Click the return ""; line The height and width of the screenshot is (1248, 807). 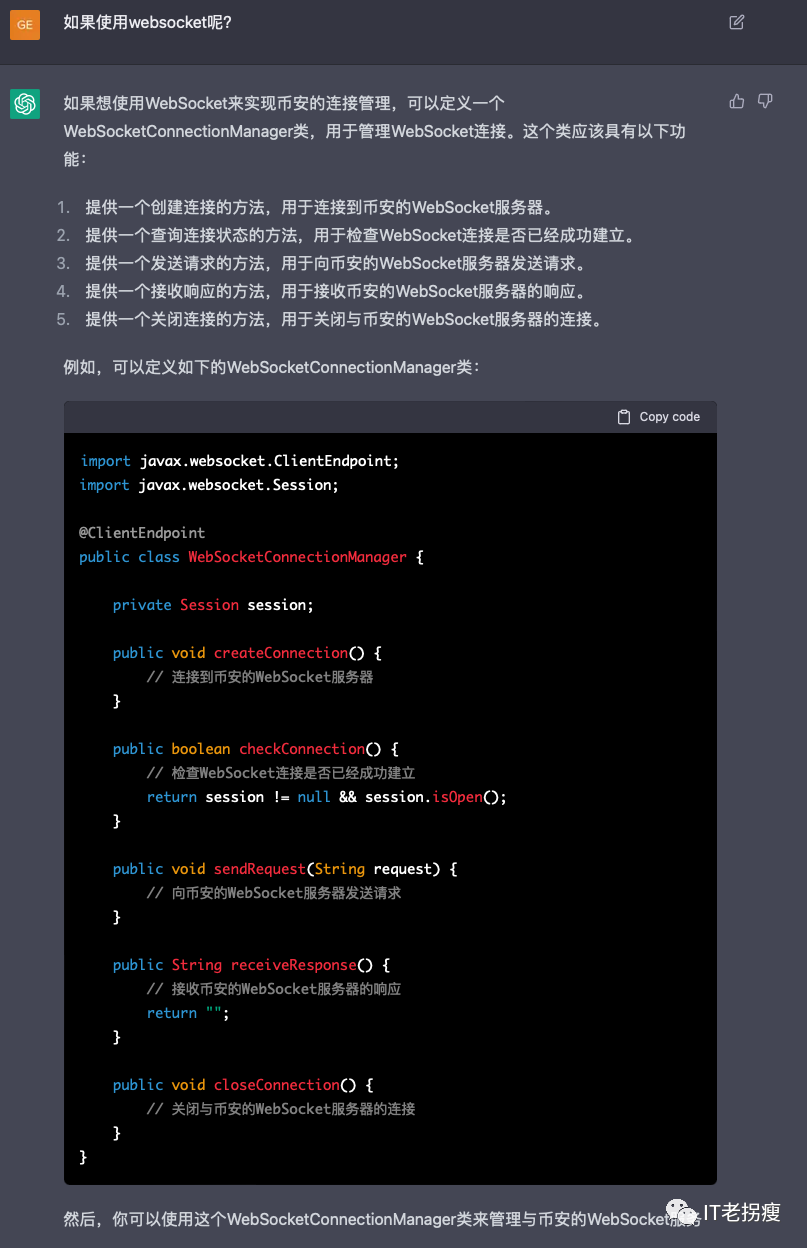point(188,1013)
